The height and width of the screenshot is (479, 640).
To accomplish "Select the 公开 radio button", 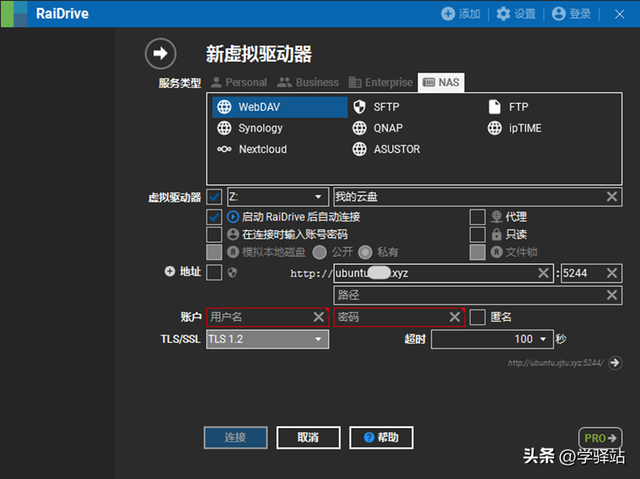I will tap(320, 252).
